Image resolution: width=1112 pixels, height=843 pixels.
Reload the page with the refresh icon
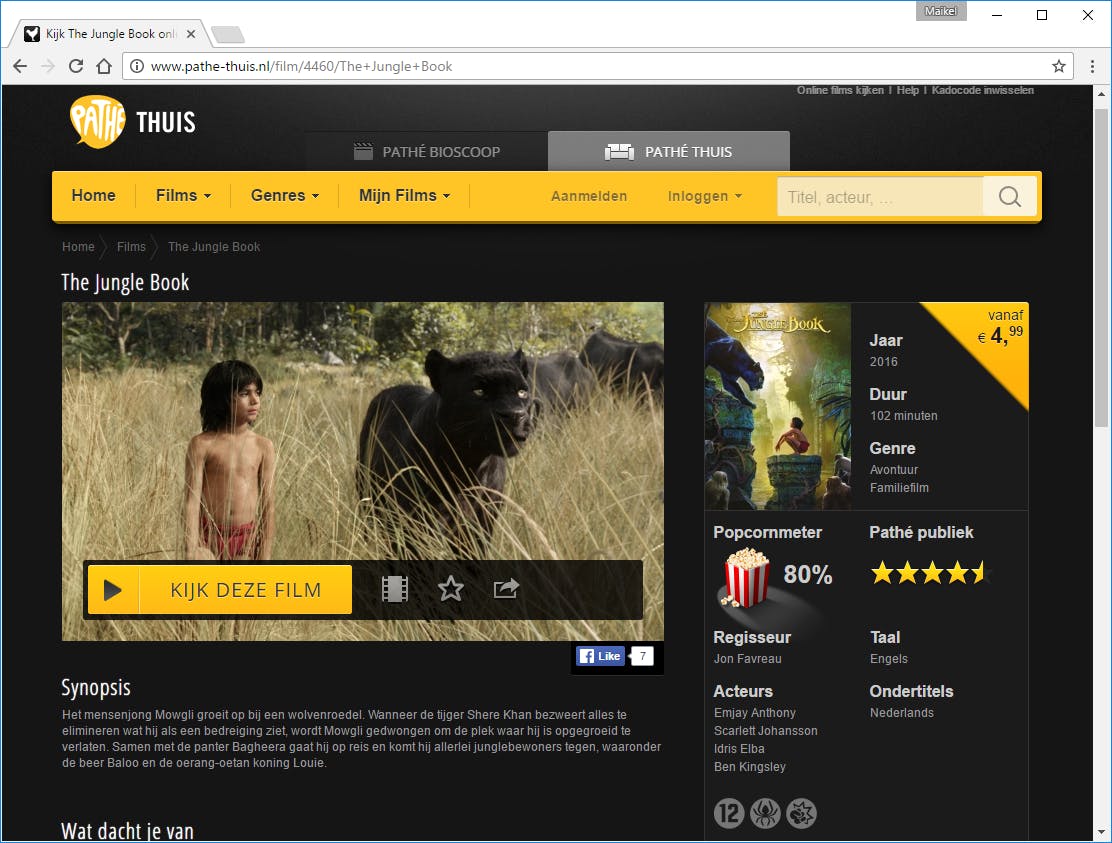[x=76, y=66]
